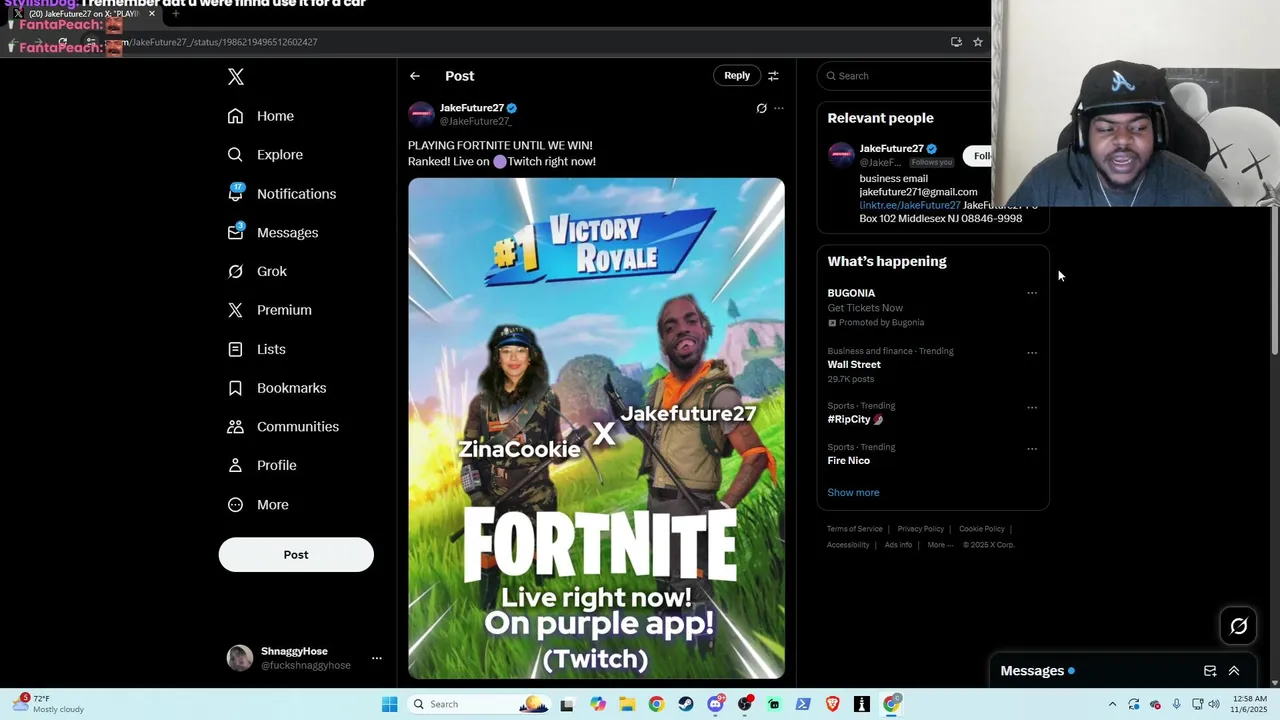Open the Accessibility footer link

point(848,545)
